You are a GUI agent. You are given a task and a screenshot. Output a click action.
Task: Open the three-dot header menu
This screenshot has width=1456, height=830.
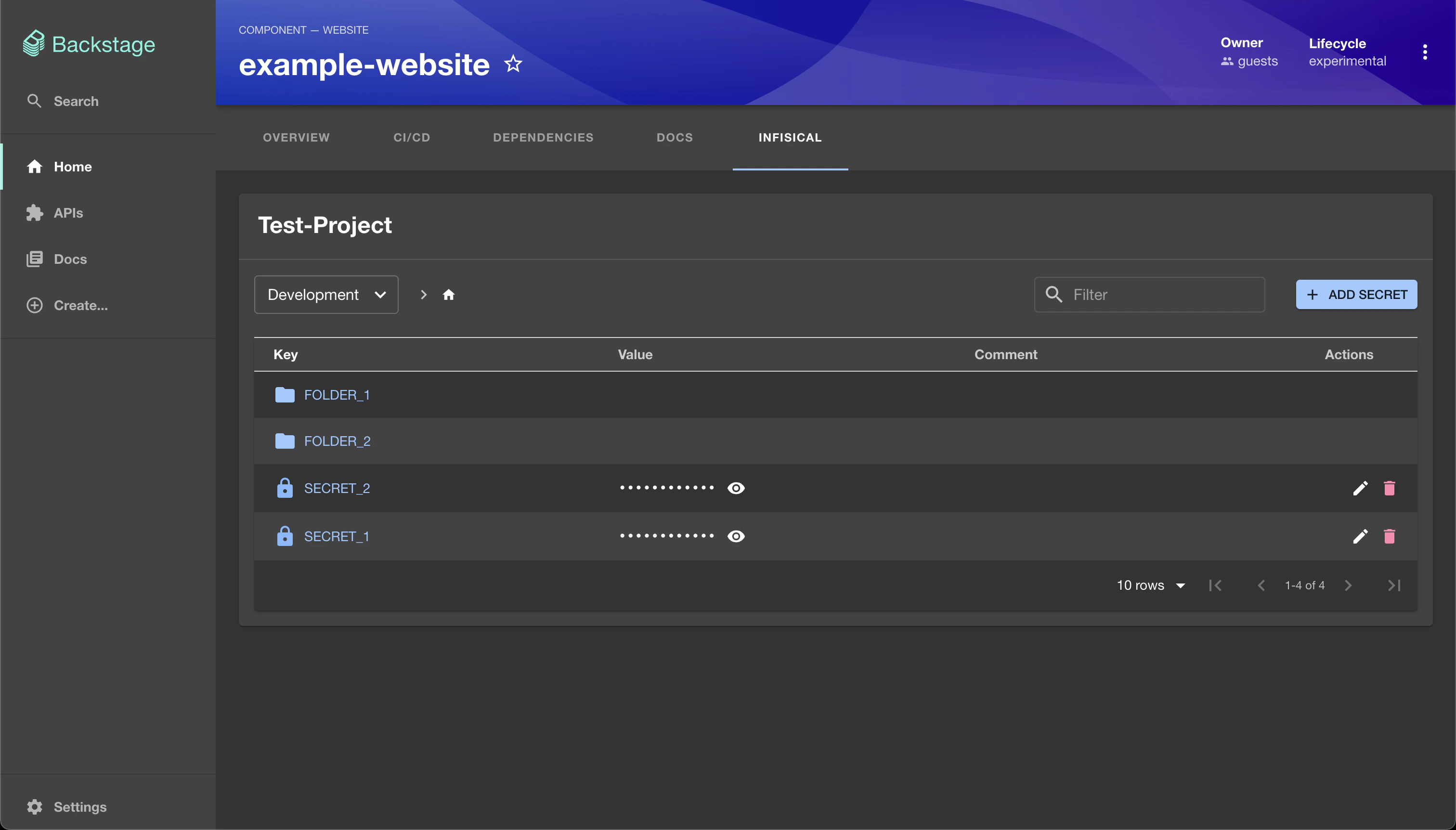pos(1425,52)
